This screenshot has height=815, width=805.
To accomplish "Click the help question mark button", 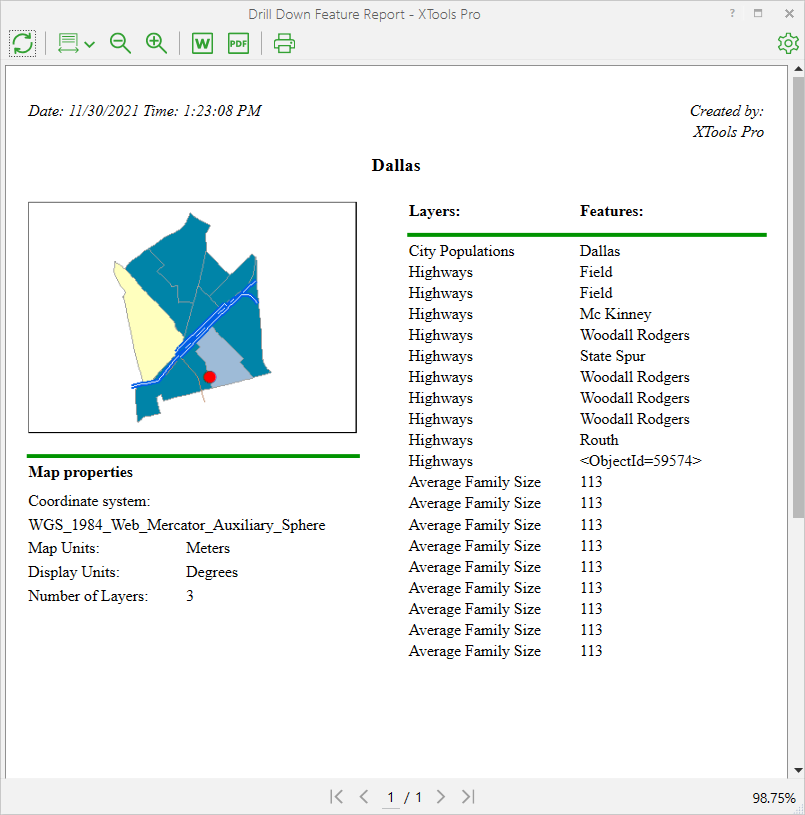I will (732, 14).
